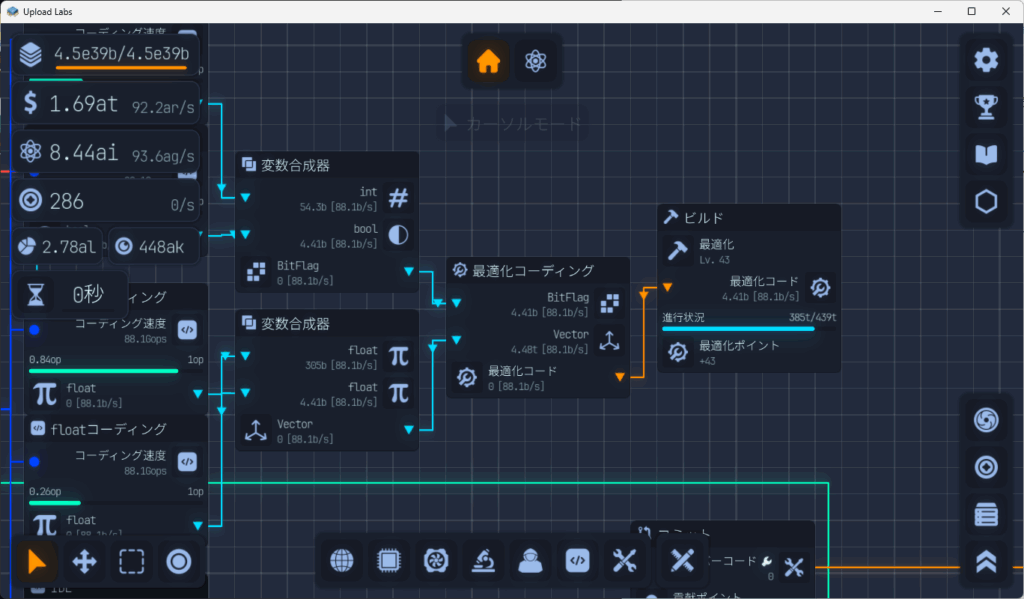Switch to the Home tab
This screenshot has height=599, width=1024.
tap(488, 61)
